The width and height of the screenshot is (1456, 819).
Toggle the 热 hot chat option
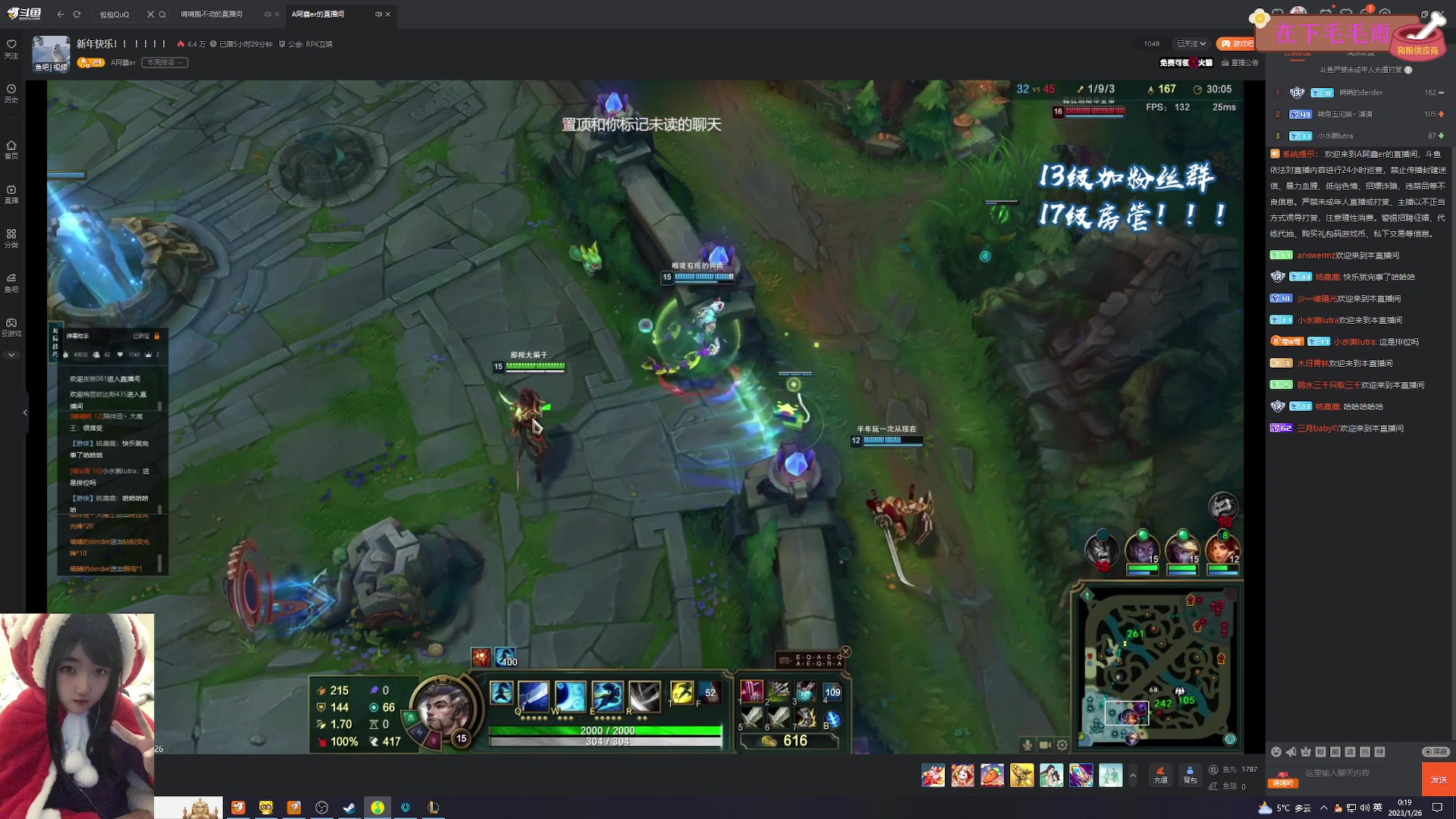coord(1365,752)
